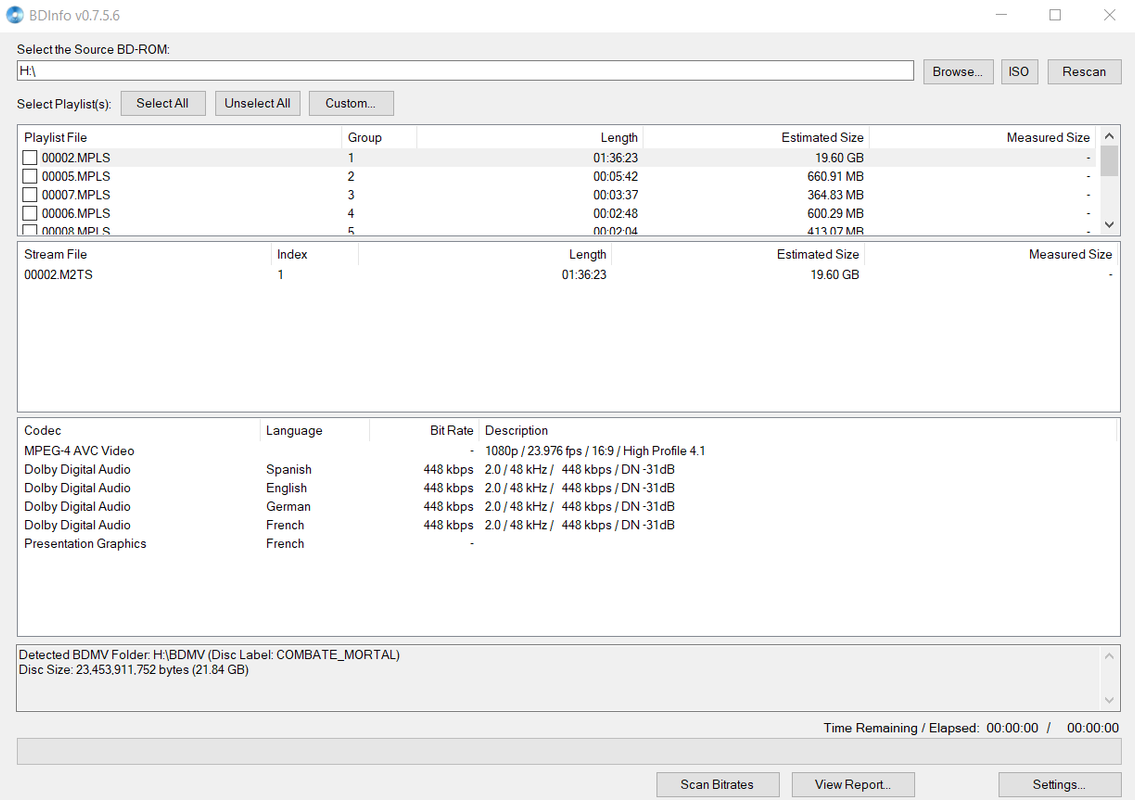This screenshot has height=800, width=1135.
Task: Select German Dolby Digital Audio row
Action: [x=568, y=507]
